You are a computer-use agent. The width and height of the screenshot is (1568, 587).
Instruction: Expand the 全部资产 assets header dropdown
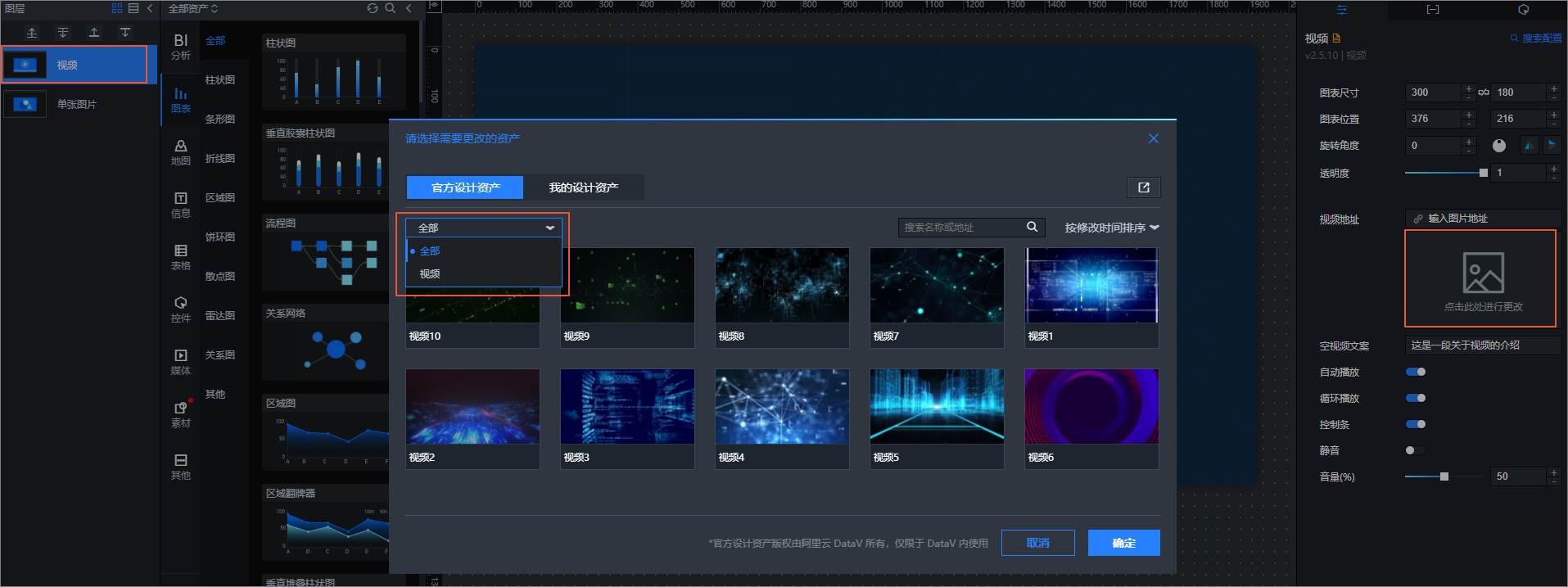(193, 9)
